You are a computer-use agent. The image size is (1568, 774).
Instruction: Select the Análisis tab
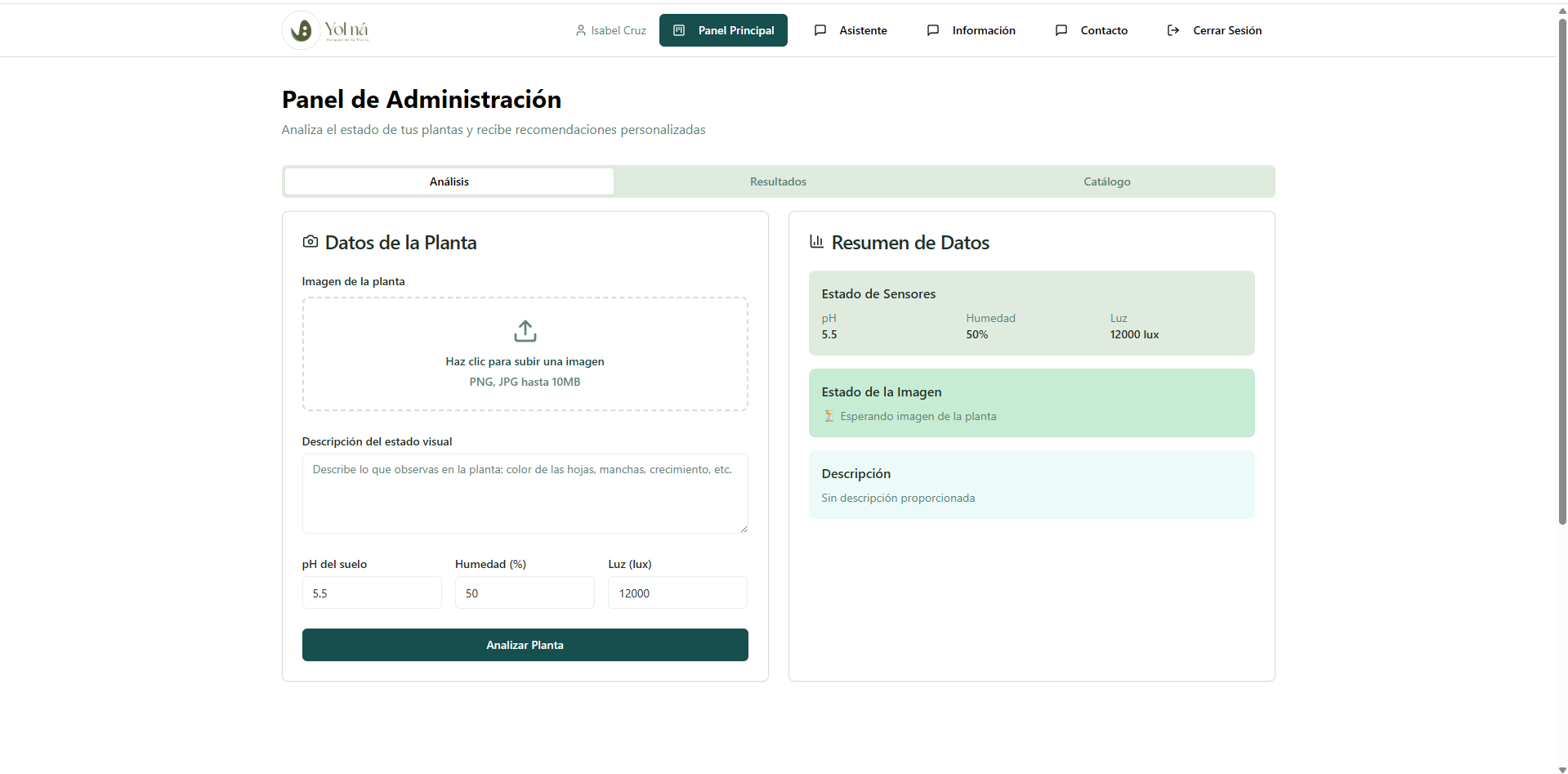click(449, 181)
